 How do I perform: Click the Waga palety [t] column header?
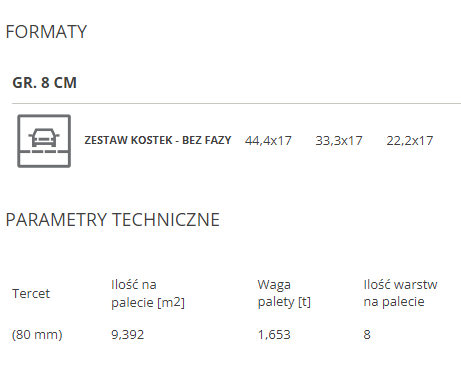point(284,293)
